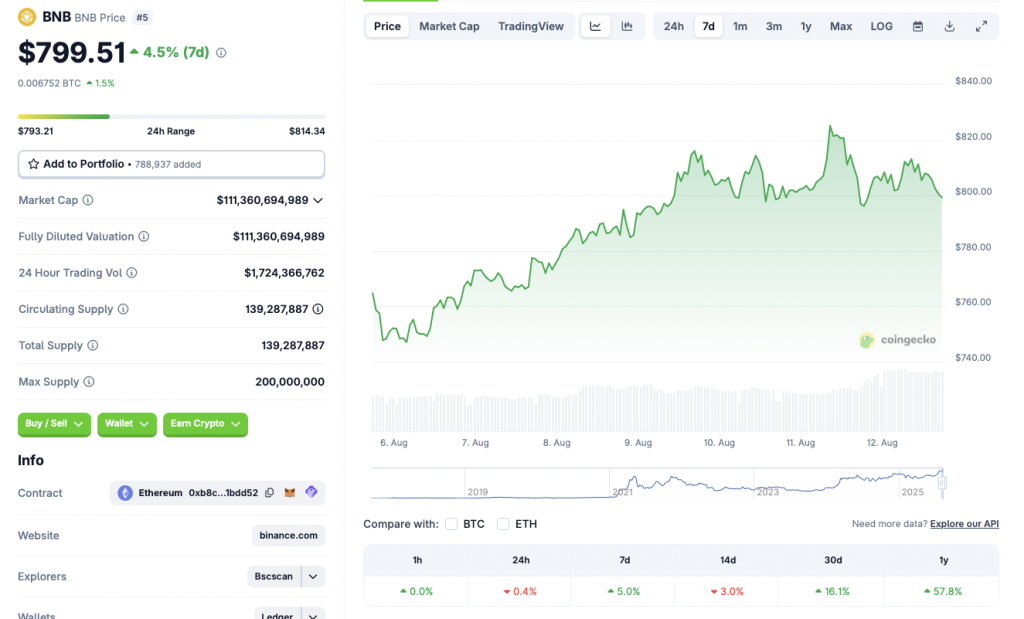Select the 7d time range
1024x619 pixels.
coord(709,26)
